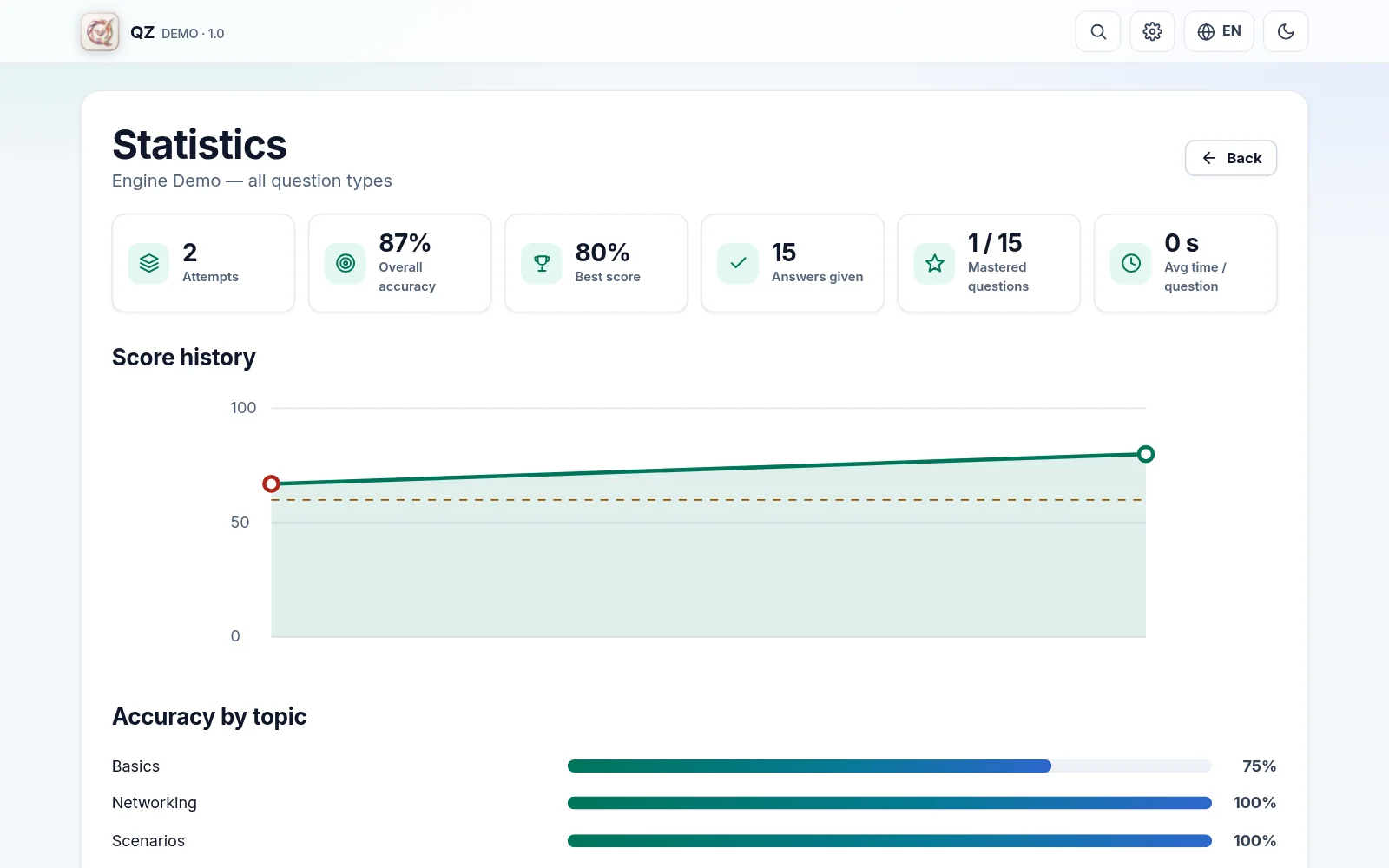
Task: Select the green last-attempt point on chart
Action: 1146,454
